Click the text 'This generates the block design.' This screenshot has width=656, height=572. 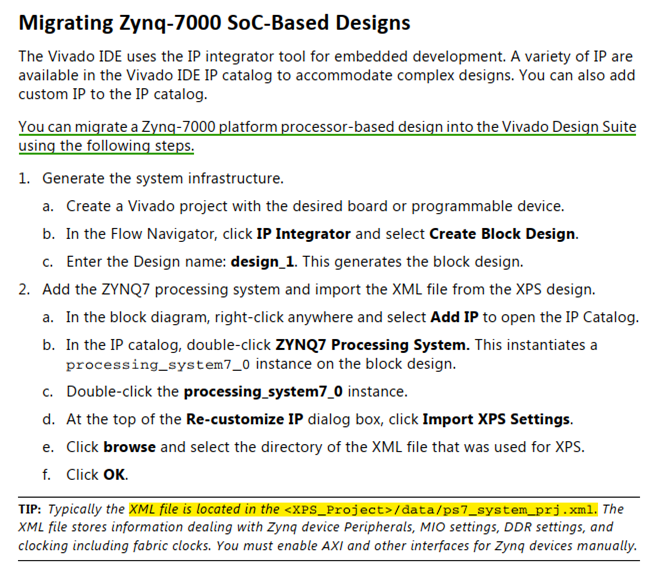(413, 262)
